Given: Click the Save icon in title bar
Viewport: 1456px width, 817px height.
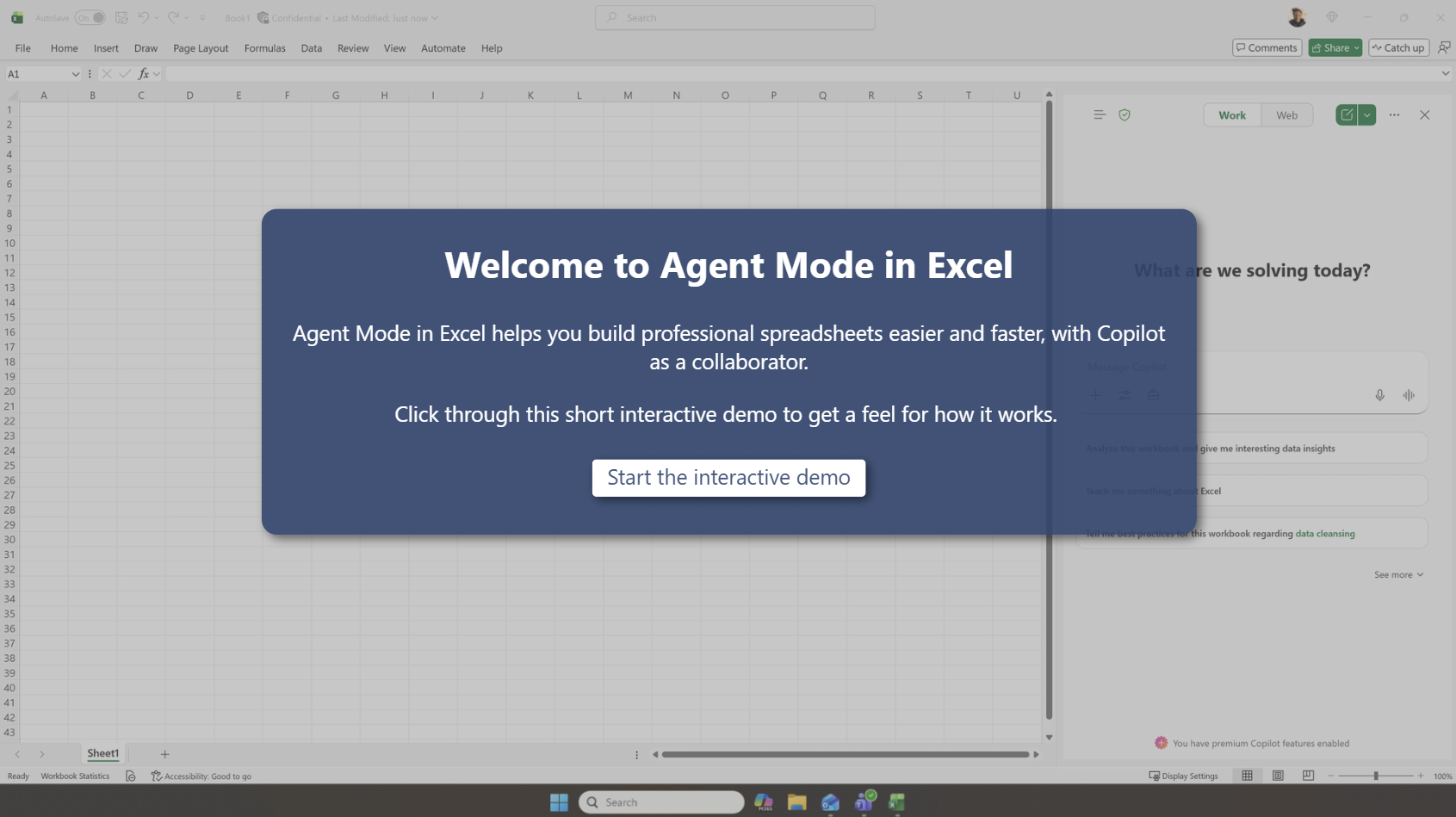Looking at the screenshot, I should 121,17.
